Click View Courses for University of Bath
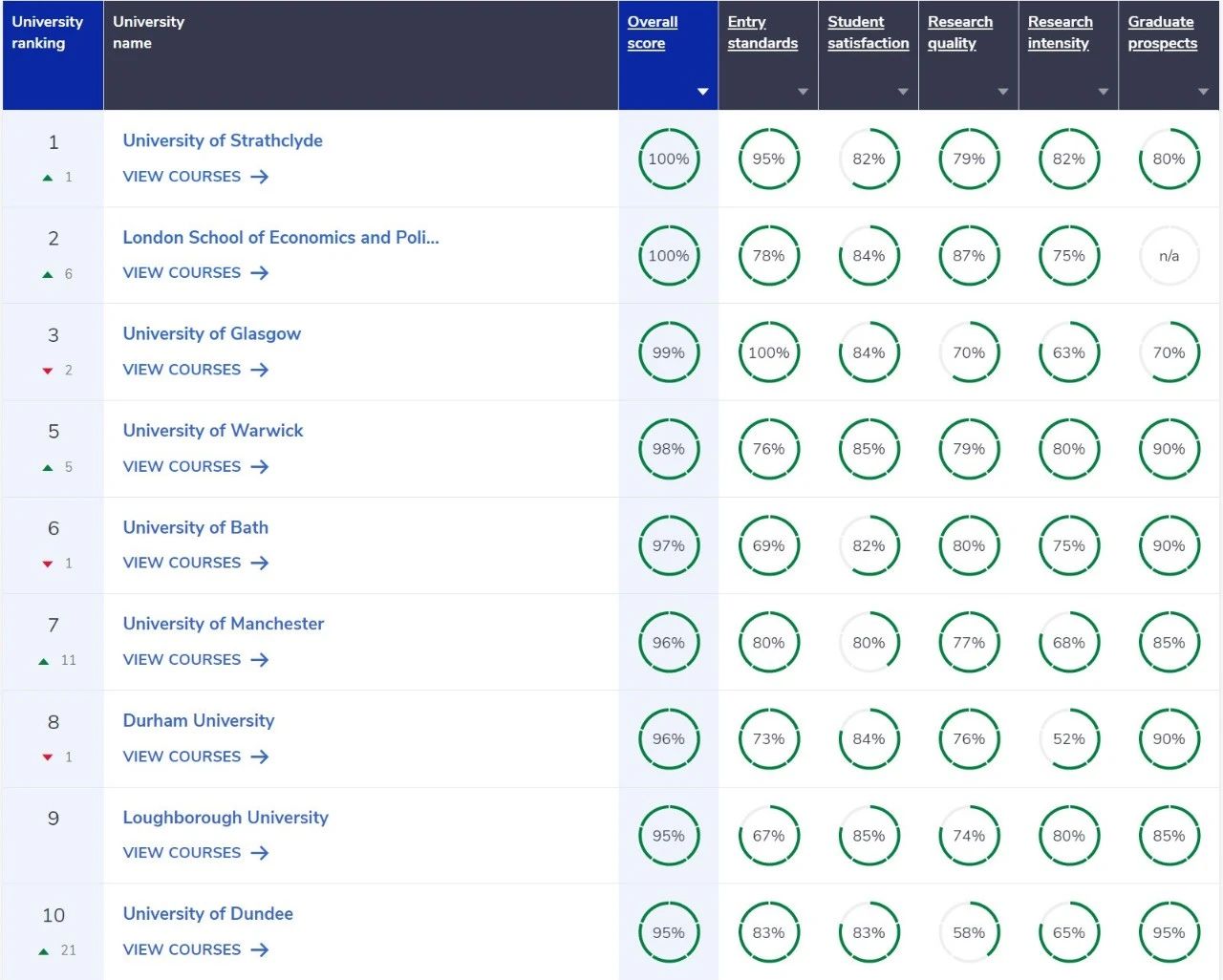Screen dimensions: 1223x980 click(182, 563)
